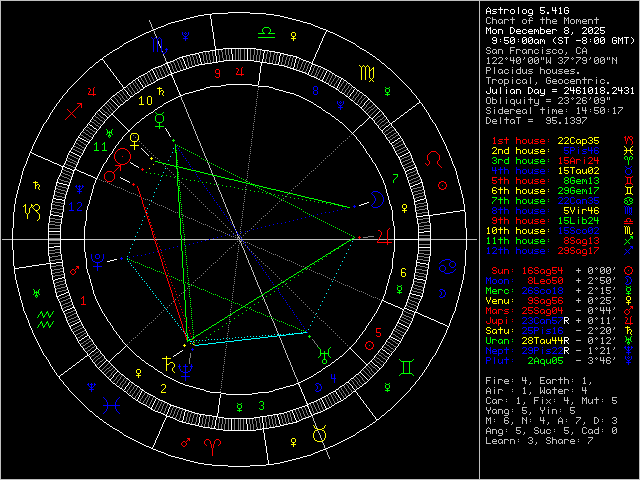Select the yellow Taurus sign on the zodiac ring
The width and height of the screenshot is (640, 480).
click(x=320, y=434)
